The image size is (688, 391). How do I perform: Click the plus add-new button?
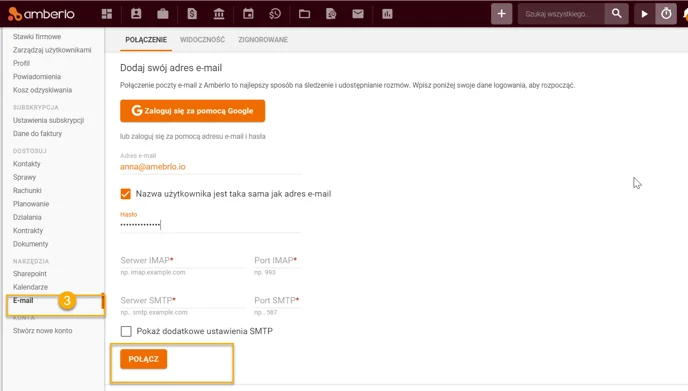click(502, 14)
